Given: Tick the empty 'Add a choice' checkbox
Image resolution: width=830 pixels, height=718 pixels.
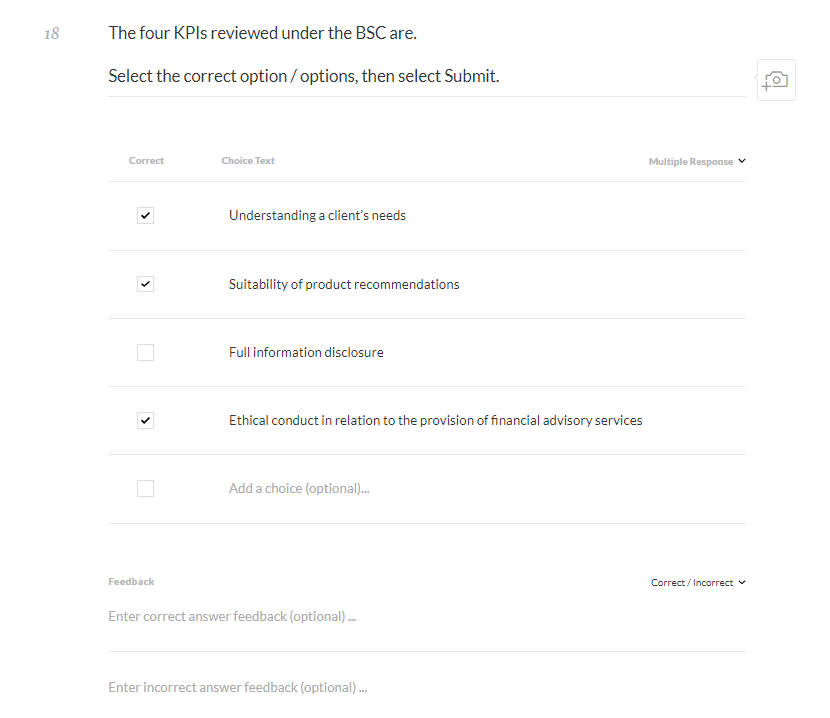Looking at the screenshot, I should (x=146, y=488).
